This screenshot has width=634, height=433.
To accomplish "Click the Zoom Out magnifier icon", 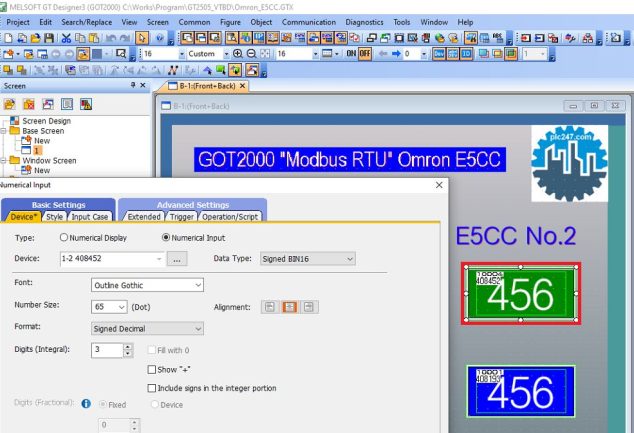I will tap(251, 53).
